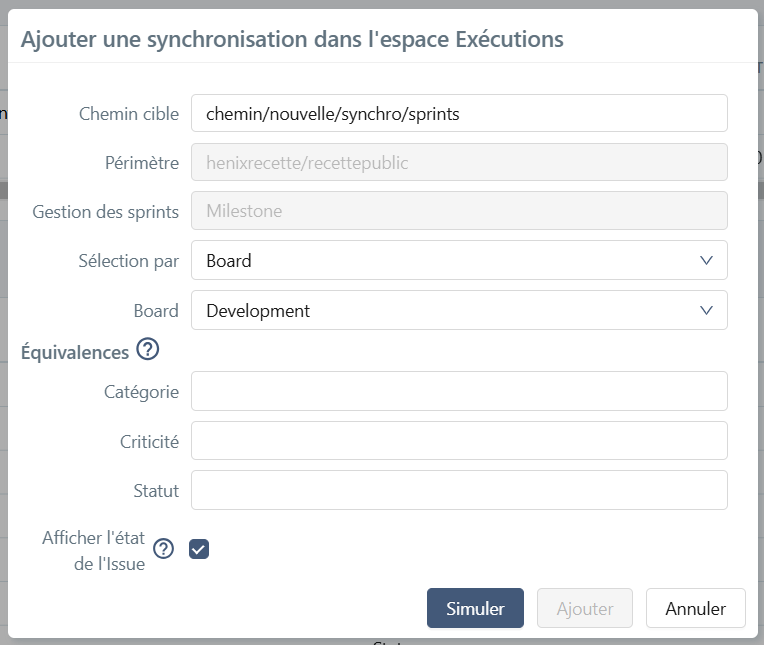764x645 pixels.
Task: Click the Simuler button
Action: (x=475, y=608)
